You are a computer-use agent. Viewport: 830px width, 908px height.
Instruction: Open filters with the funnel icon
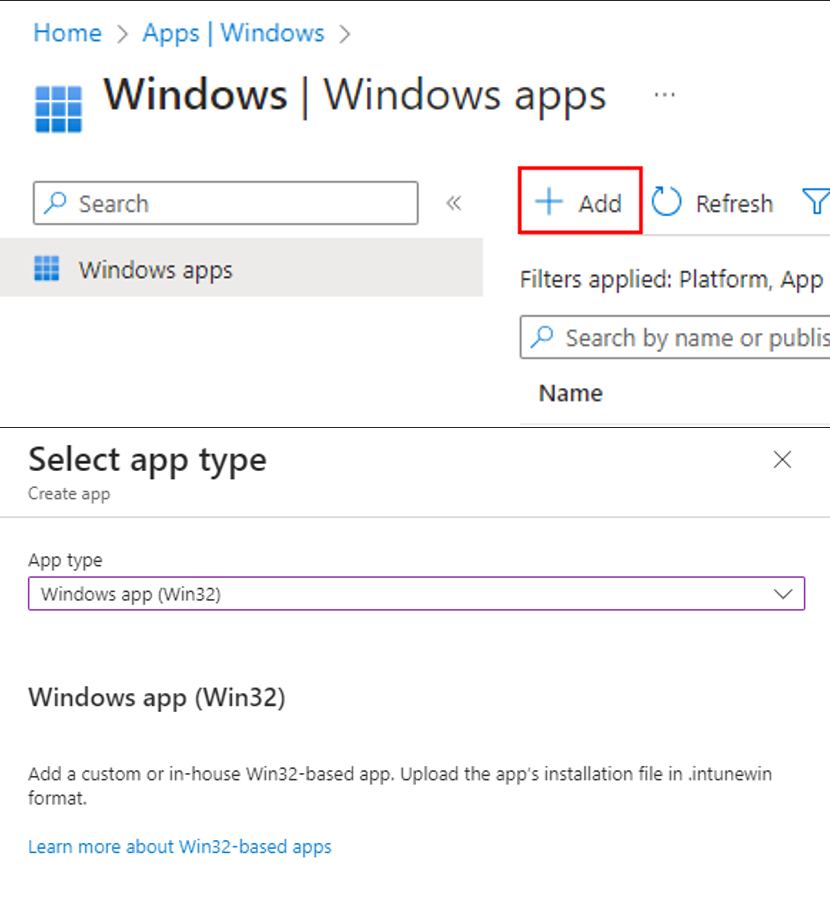coord(815,203)
